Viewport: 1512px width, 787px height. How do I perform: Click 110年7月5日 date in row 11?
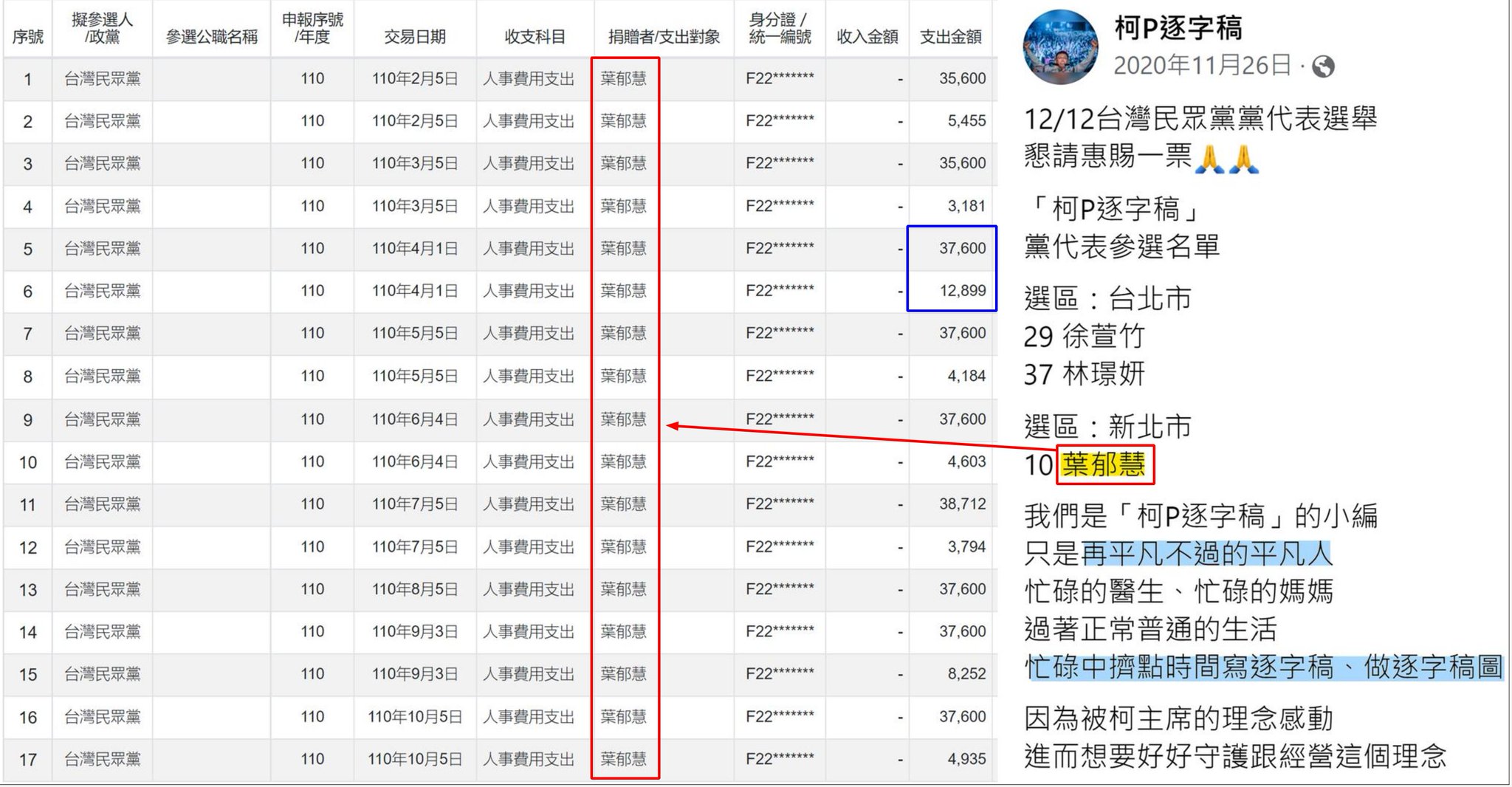coord(415,504)
